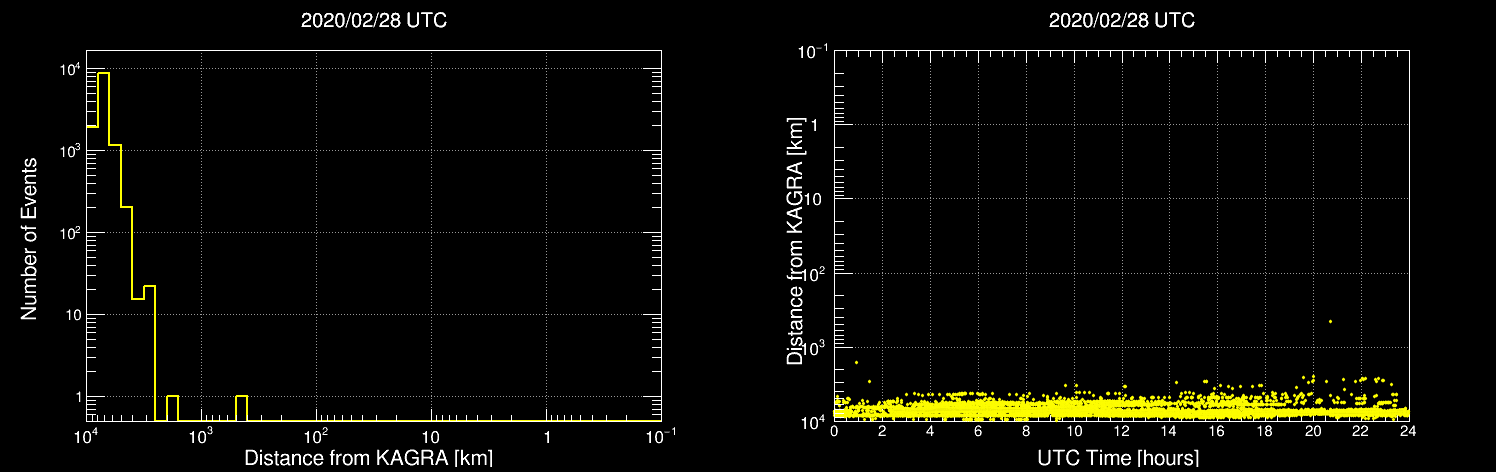1496x472 pixels.
Task: Click the 10^-1 tick on histogram distance axis
Action: click(661, 436)
